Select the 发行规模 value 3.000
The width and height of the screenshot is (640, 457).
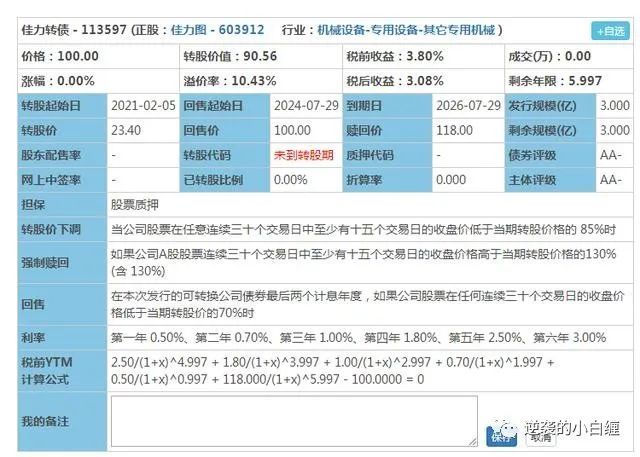[615, 106]
